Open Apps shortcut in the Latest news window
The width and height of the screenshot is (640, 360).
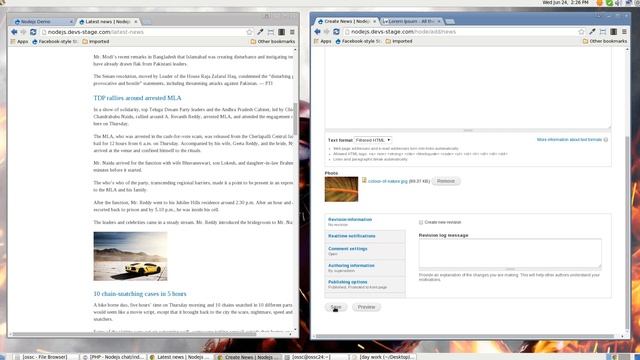tap(19, 42)
